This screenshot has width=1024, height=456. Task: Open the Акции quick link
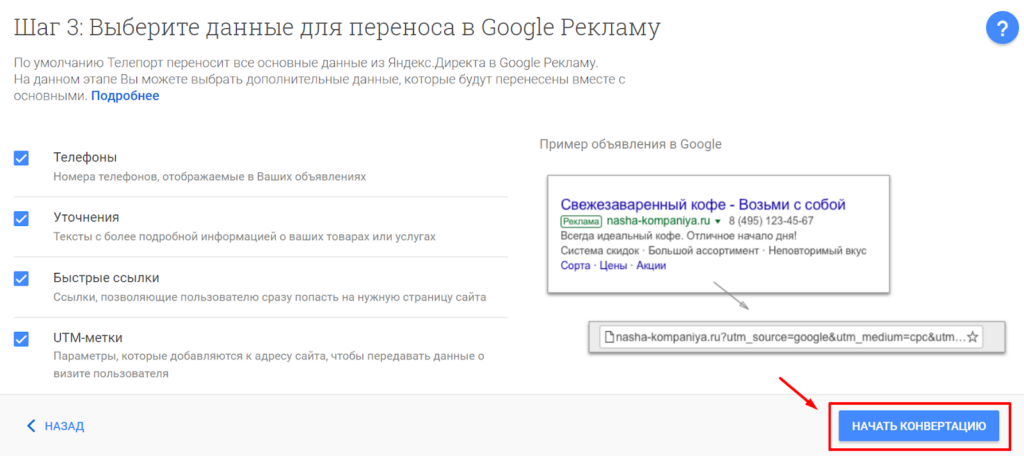651,266
